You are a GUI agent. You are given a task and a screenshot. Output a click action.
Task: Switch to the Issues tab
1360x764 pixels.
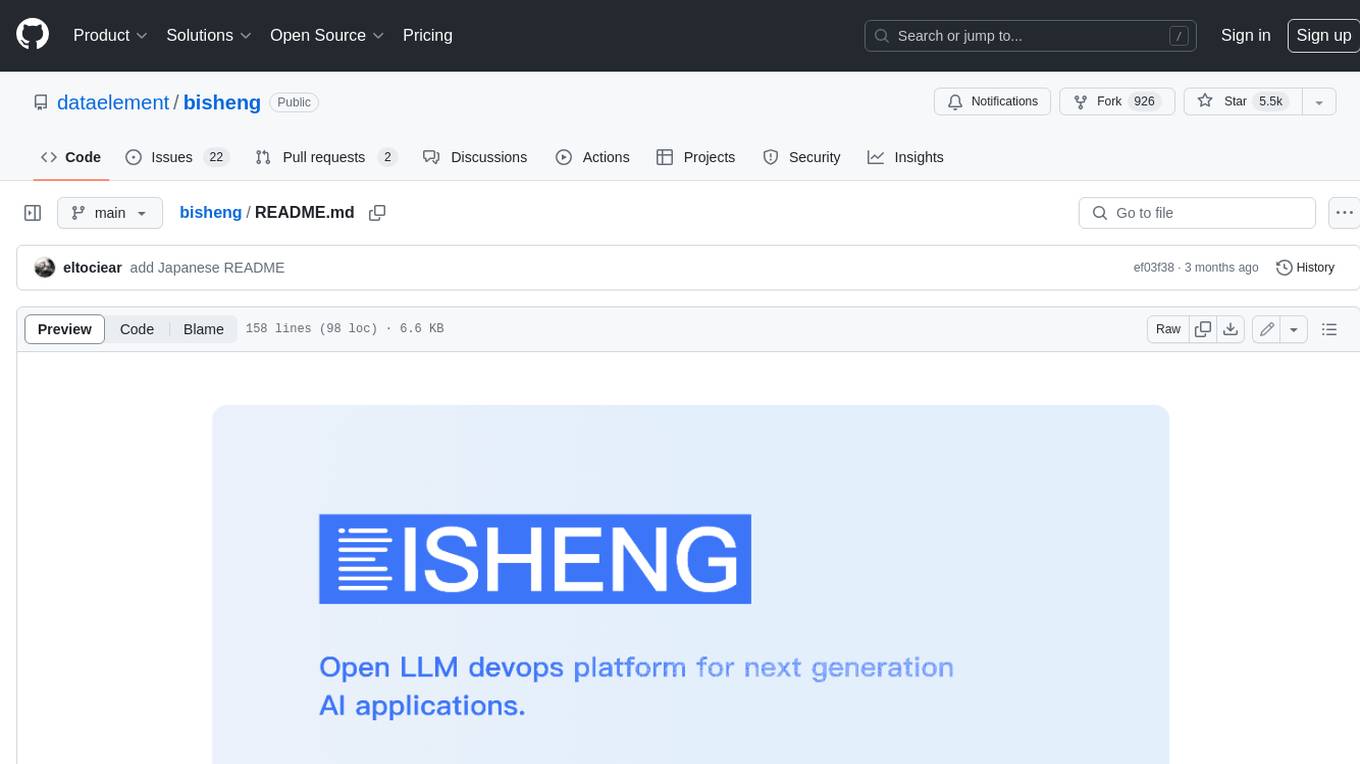click(x=177, y=157)
